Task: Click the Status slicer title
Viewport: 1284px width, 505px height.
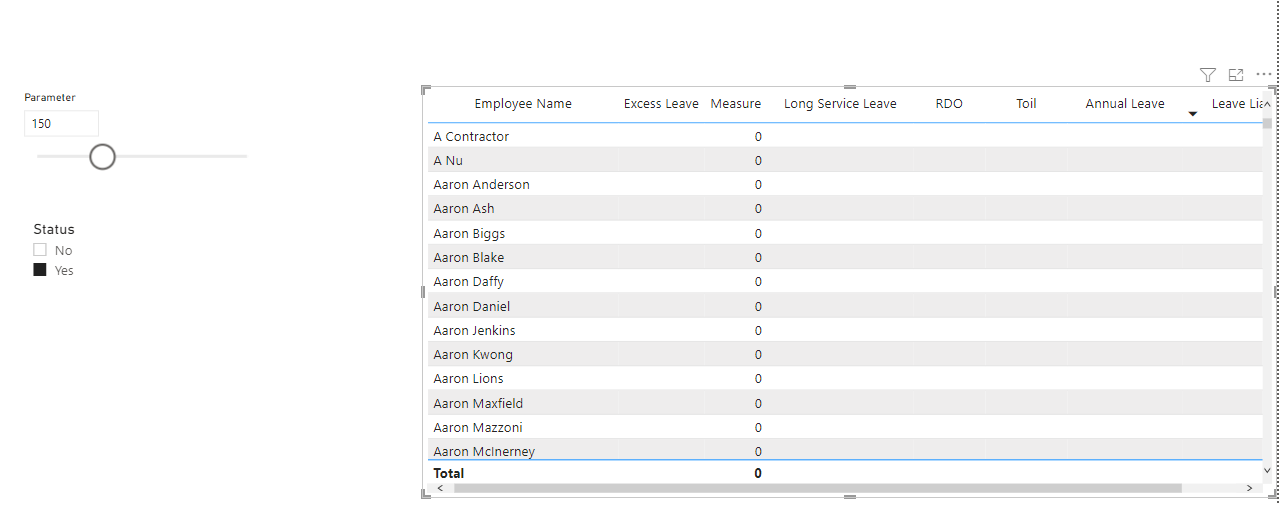Action: (54, 229)
